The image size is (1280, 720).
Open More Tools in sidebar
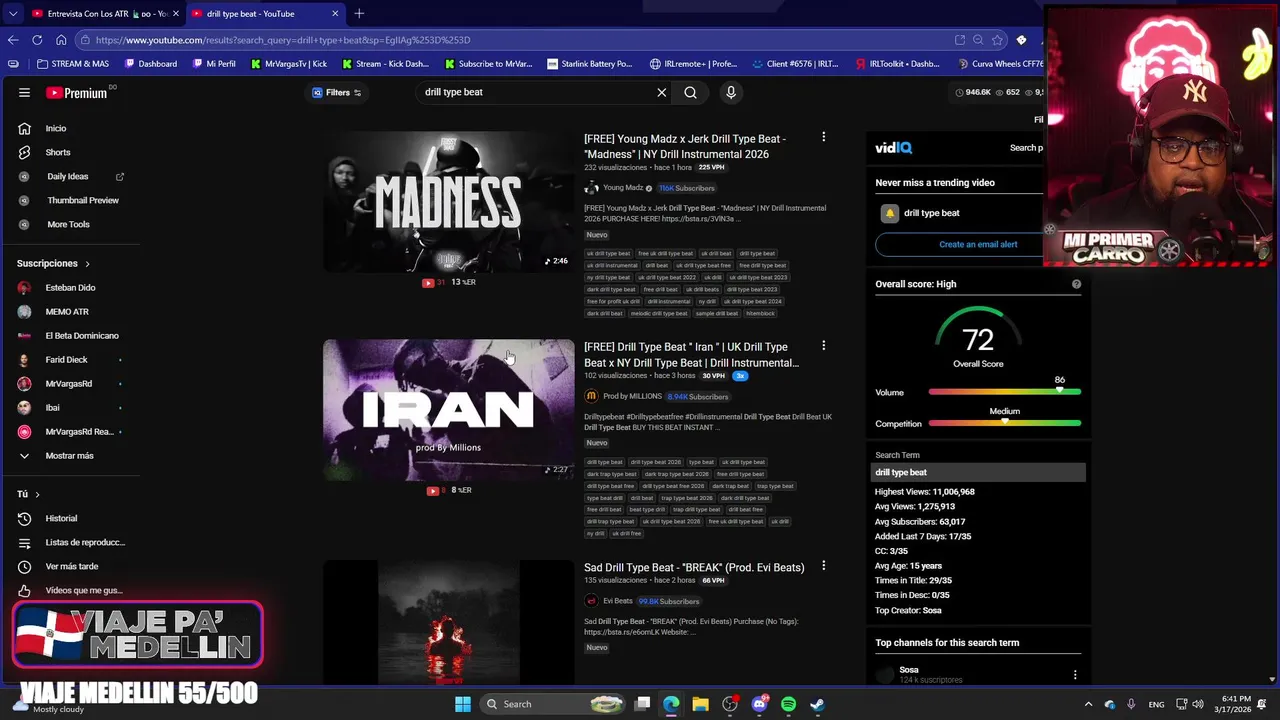[x=70, y=224]
